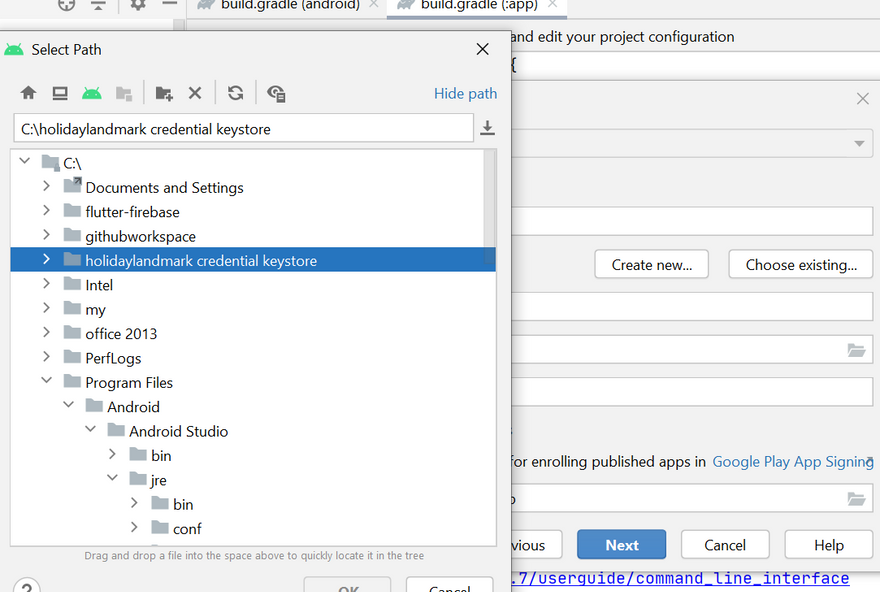This screenshot has height=592, width=880.
Task: Go to the Home directory icon
Action: point(28,93)
